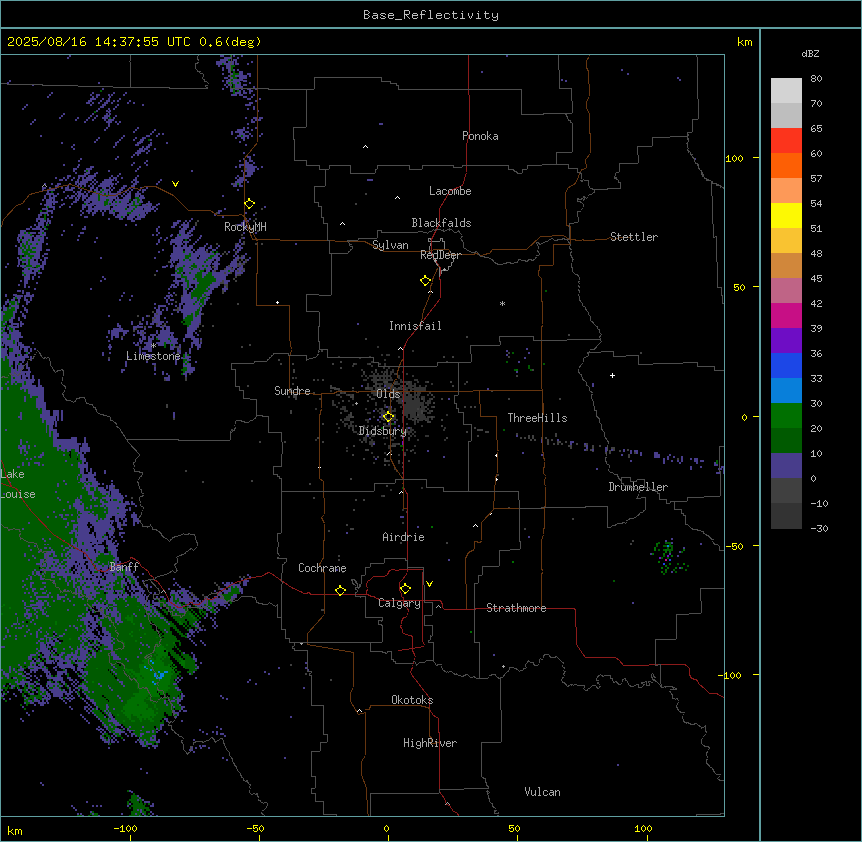Click the yellow marker below Cochrane
862x842 pixels.
[x=340, y=590]
